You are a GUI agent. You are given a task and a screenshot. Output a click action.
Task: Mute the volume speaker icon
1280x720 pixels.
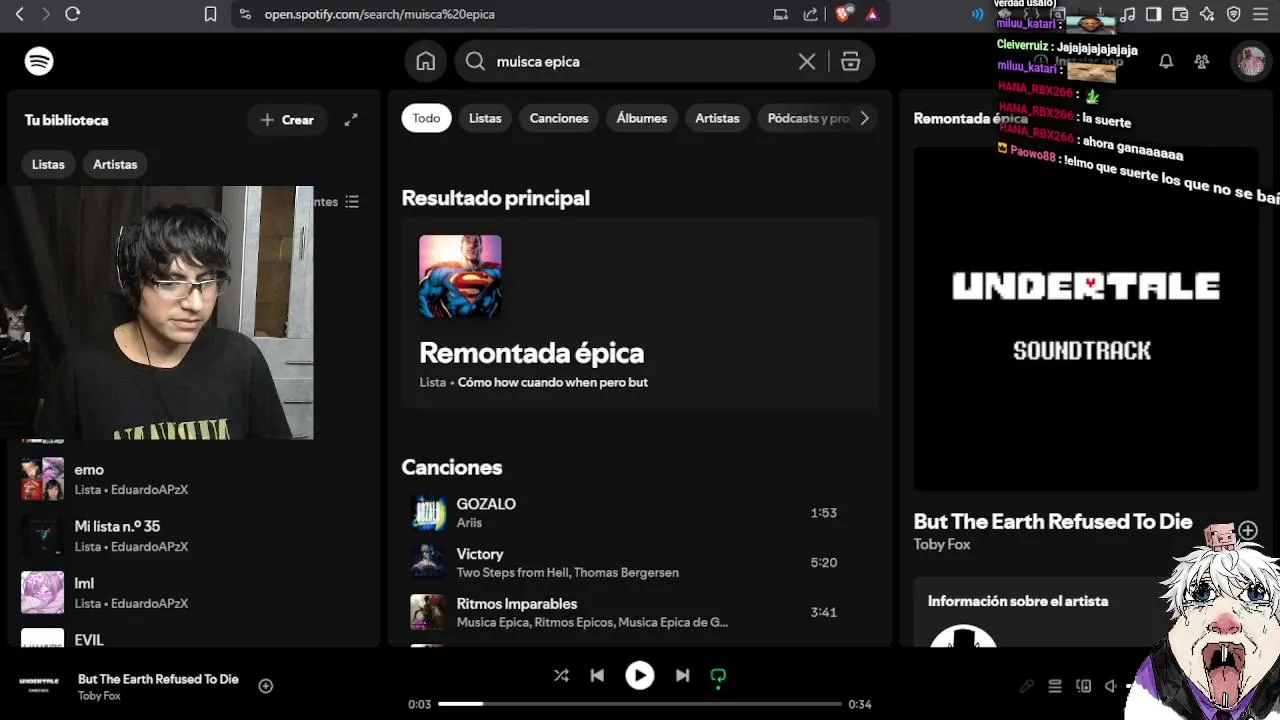click(x=1111, y=686)
